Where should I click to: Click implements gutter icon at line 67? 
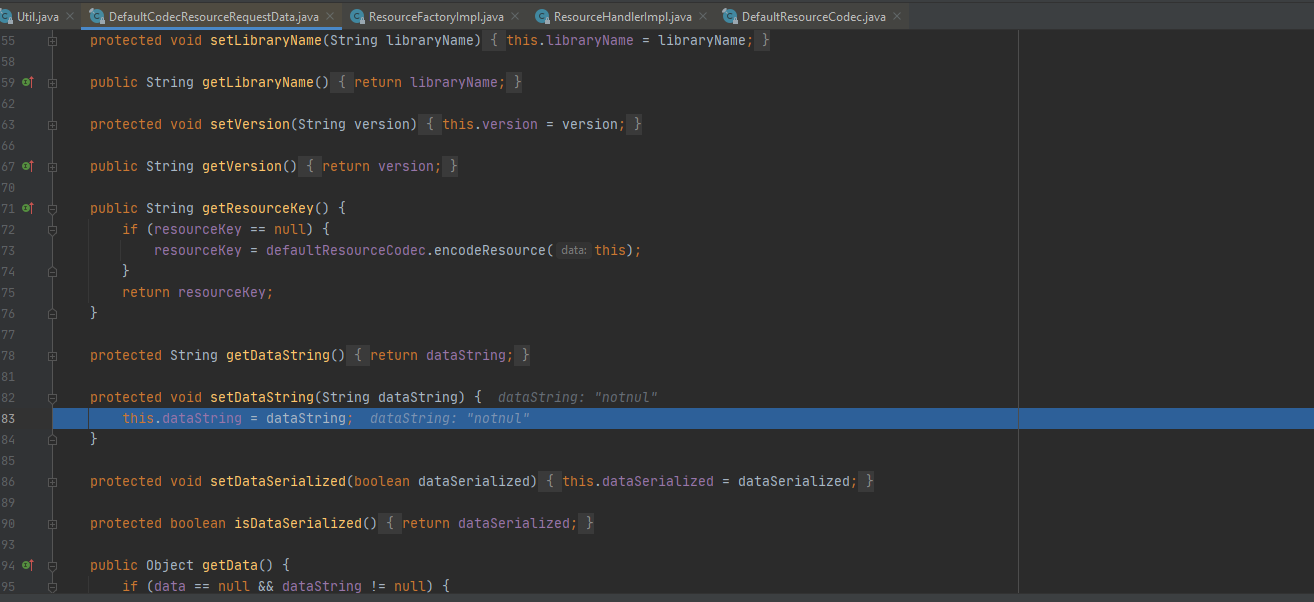[x=28, y=166]
